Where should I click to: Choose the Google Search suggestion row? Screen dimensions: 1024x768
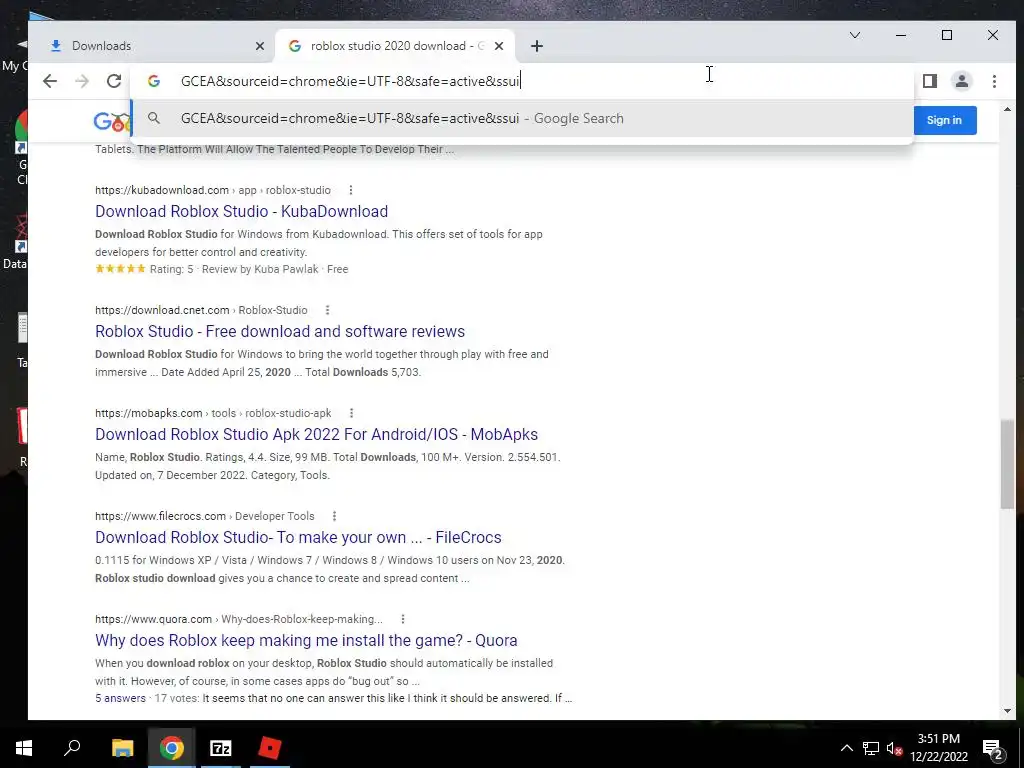(521, 118)
